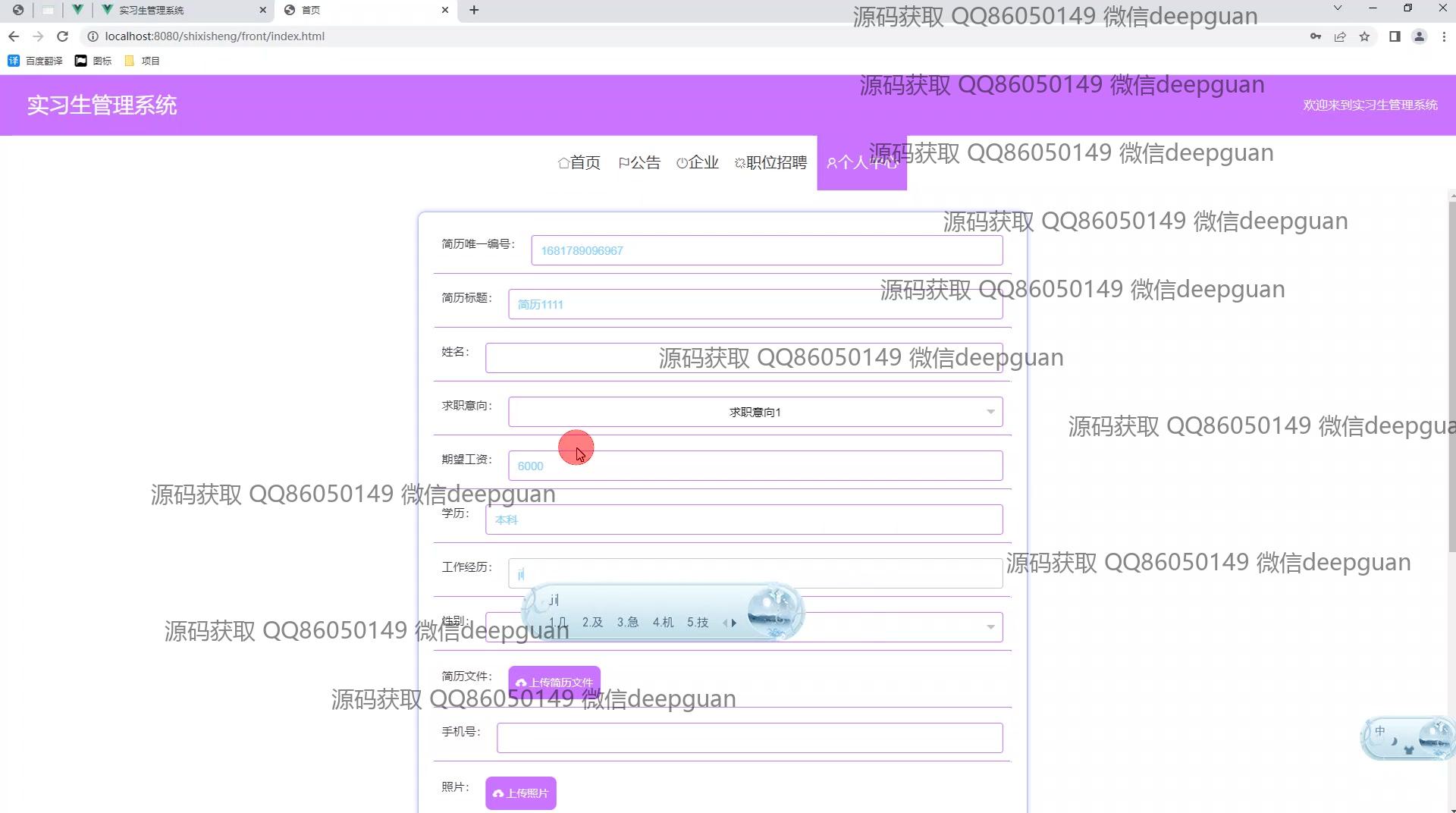Open the 个人中心 menu item
The image size is (1456, 813).
pyautogui.click(x=862, y=162)
